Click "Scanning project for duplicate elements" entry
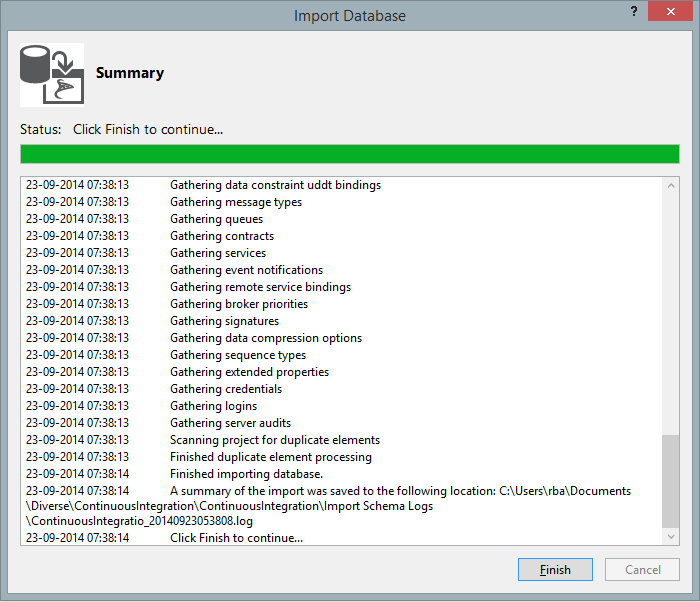The height and width of the screenshot is (602, 700). (x=275, y=440)
